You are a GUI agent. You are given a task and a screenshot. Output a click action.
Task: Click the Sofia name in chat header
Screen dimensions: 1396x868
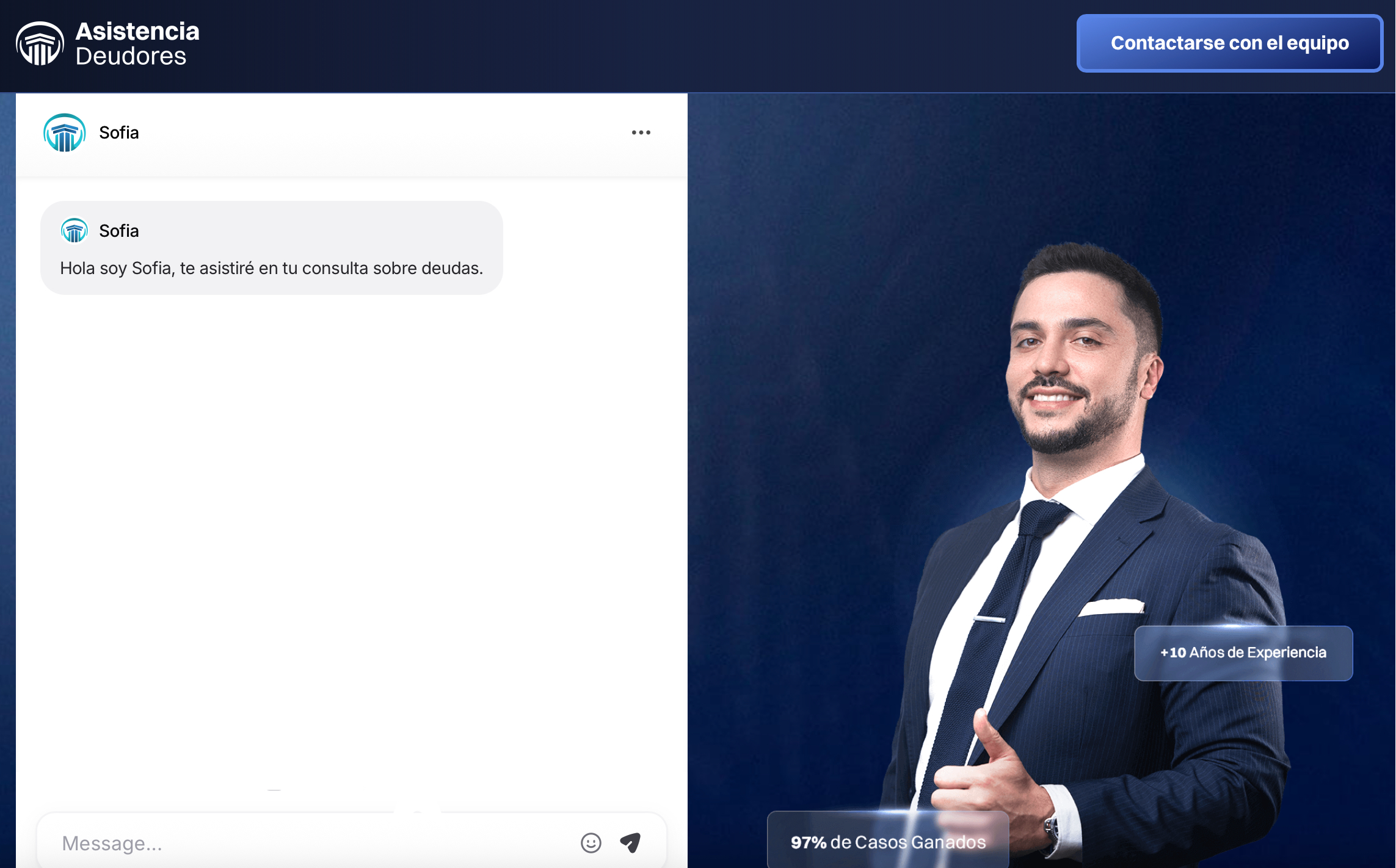(x=119, y=132)
